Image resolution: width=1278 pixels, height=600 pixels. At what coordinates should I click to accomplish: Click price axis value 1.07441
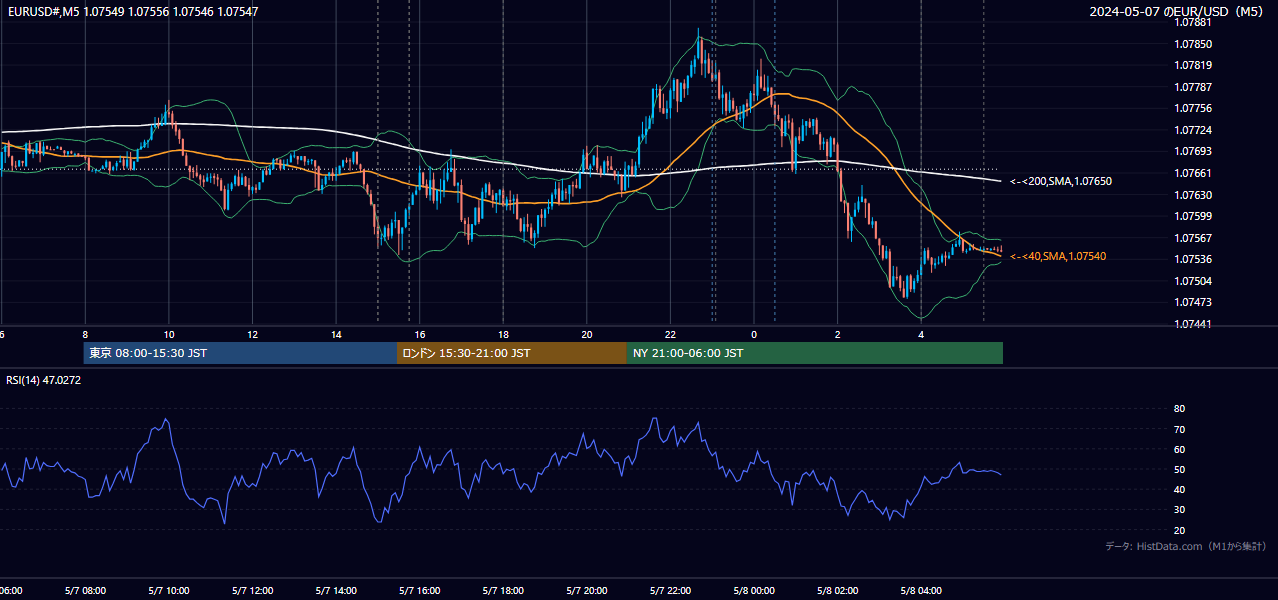point(1194,324)
